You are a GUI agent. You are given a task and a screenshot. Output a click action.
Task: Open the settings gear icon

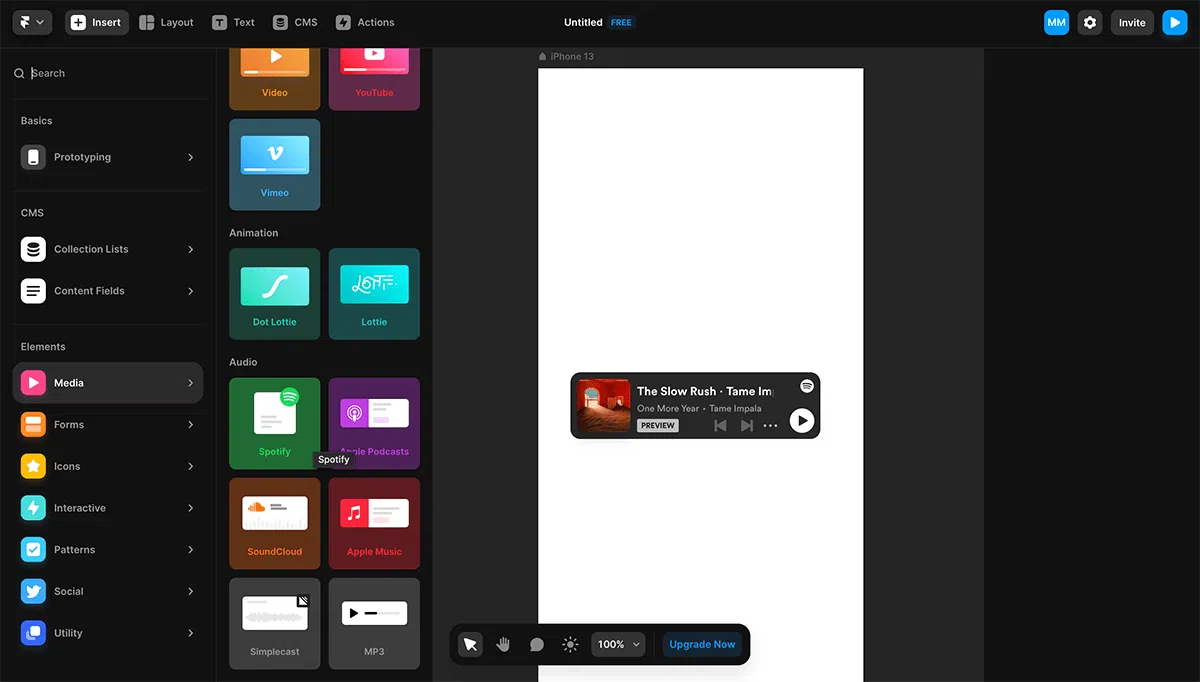tap(1090, 23)
